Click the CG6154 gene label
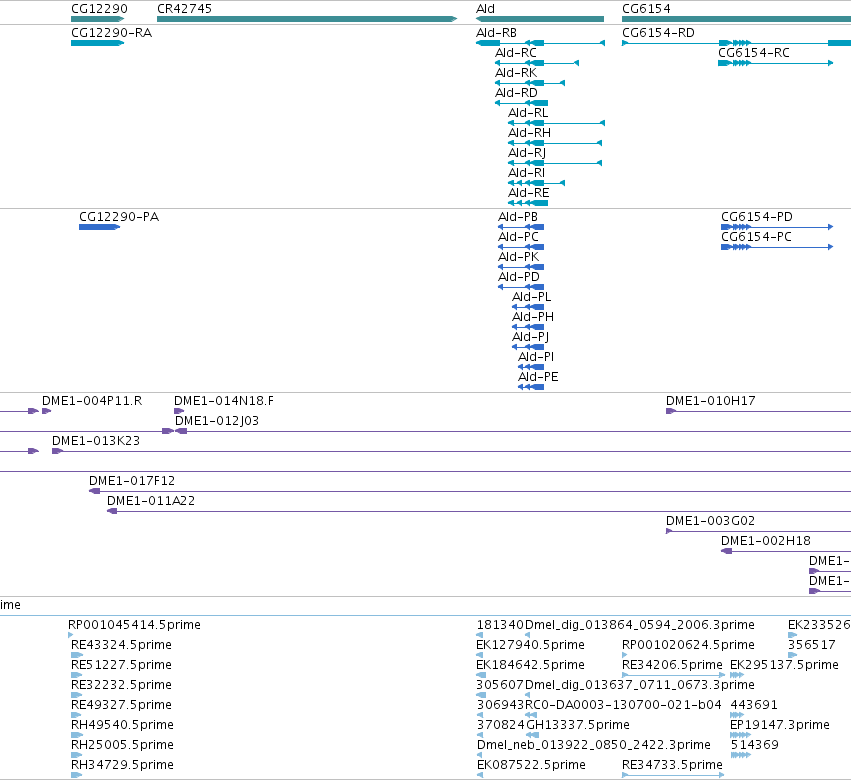Viewport: 851px width, 780px height. [x=646, y=9]
